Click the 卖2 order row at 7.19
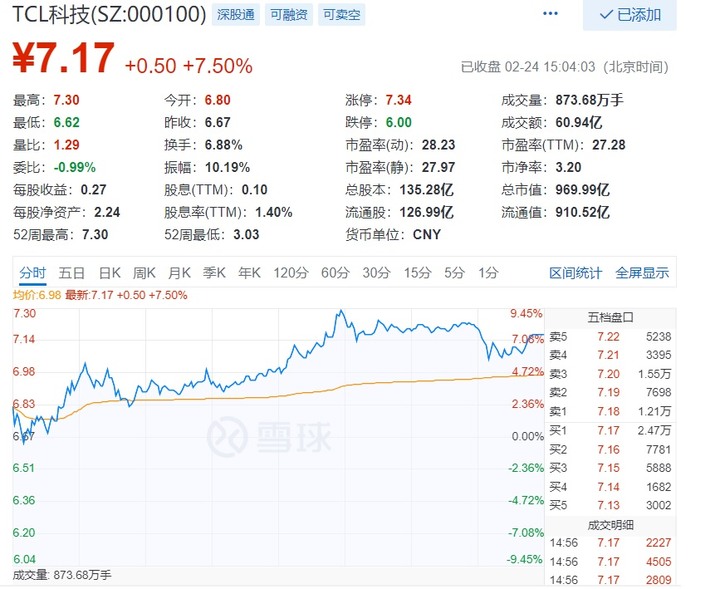This screenshot has height=589, width=720. [610, 393]
